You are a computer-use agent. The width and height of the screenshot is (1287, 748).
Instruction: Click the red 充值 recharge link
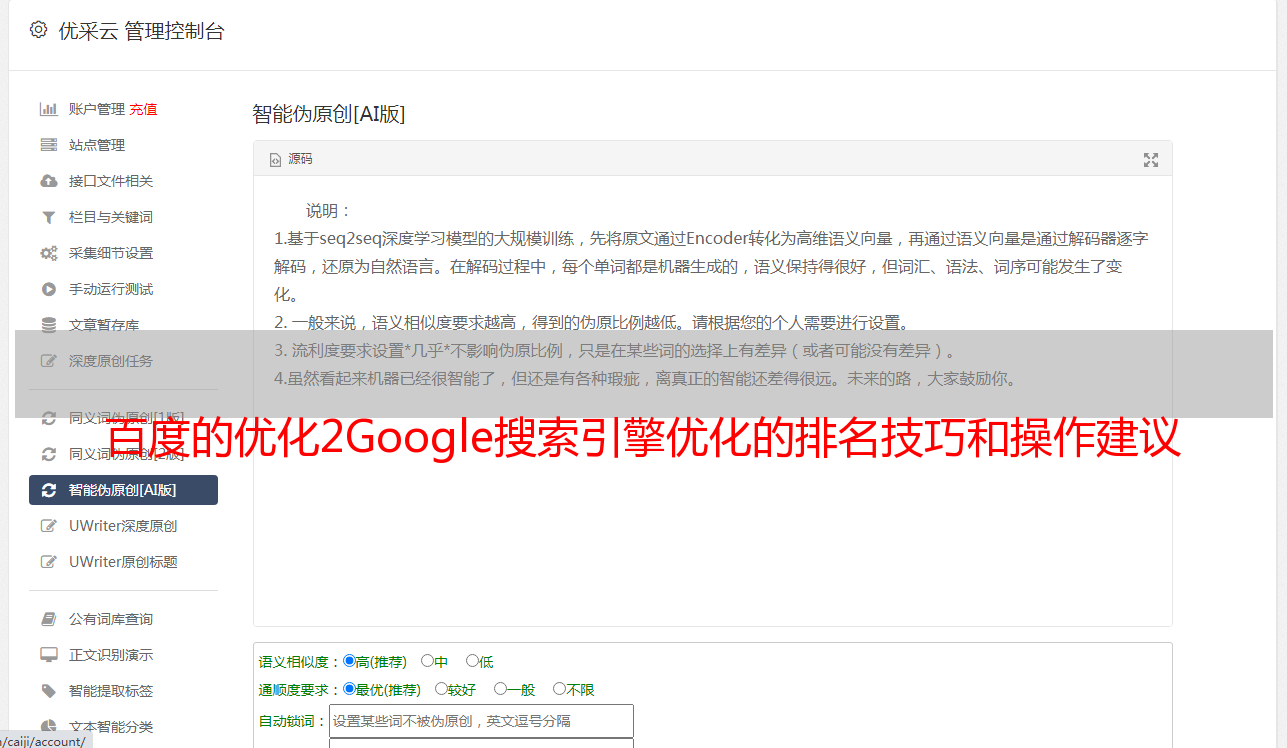pyautogui.click(x=143, y=109)
